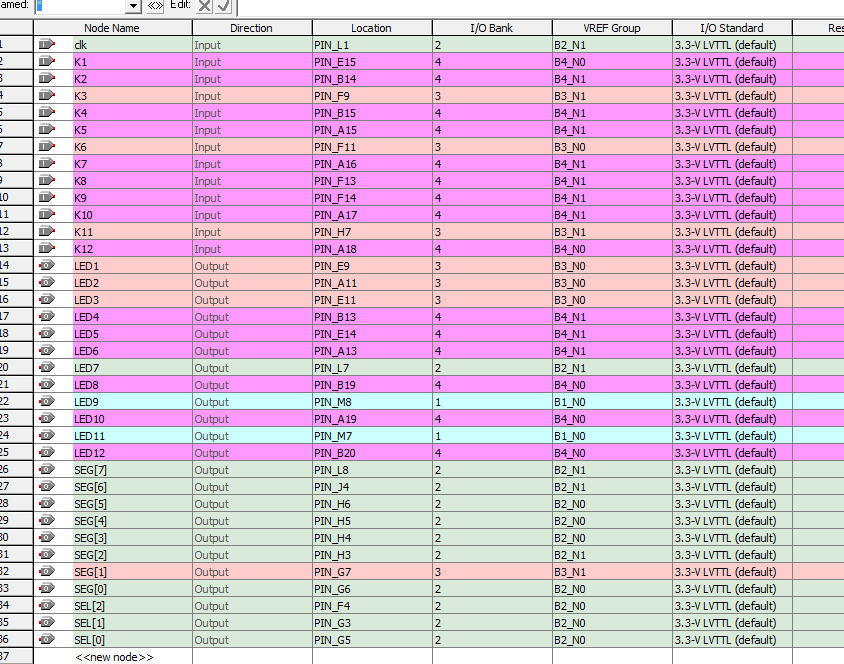Click the input pin icon for K12

pos(47,248)
